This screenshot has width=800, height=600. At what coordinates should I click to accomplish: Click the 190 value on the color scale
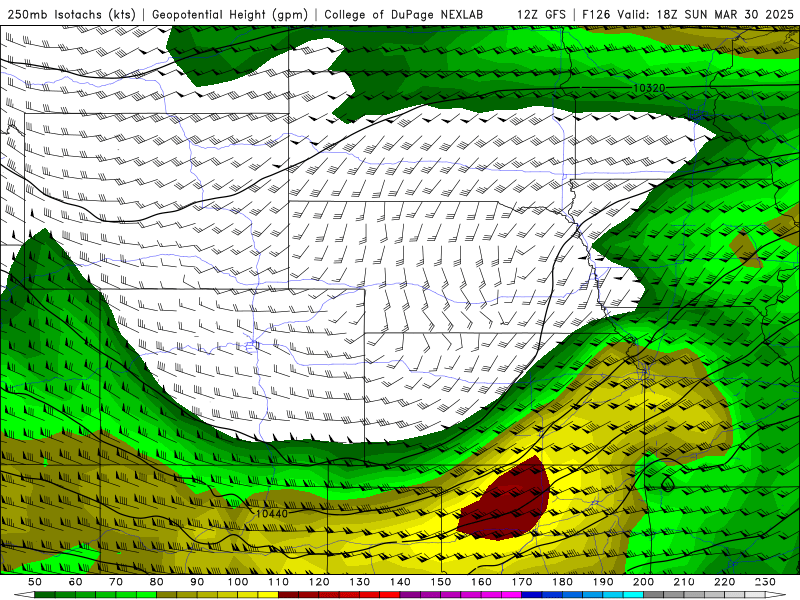point(603,582)
